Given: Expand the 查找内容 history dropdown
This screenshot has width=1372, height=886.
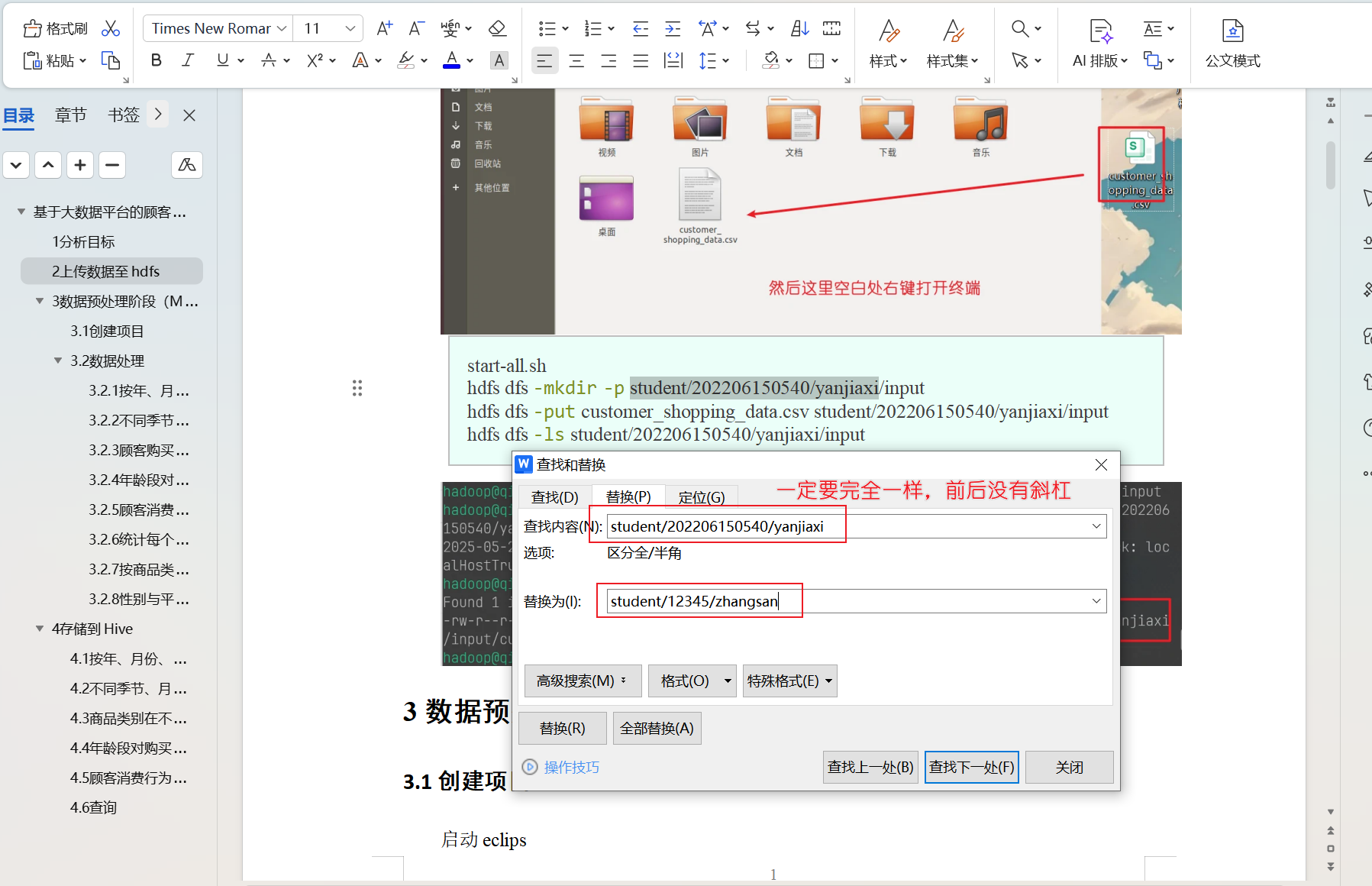Looking at the screenshot, I should pos(1096,526).
